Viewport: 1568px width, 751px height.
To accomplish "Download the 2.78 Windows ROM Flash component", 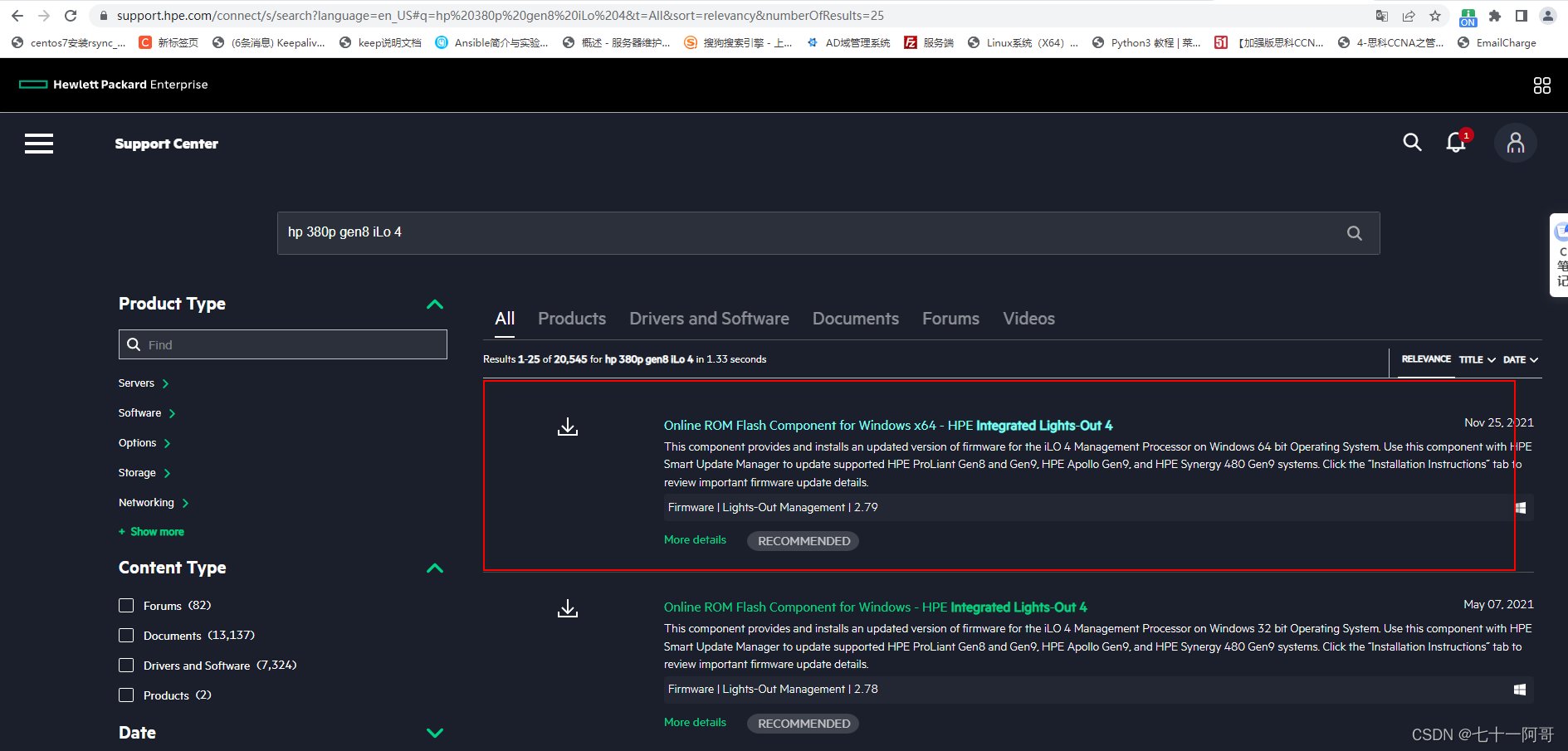I will pyautogui.click(x=568, y=608).
